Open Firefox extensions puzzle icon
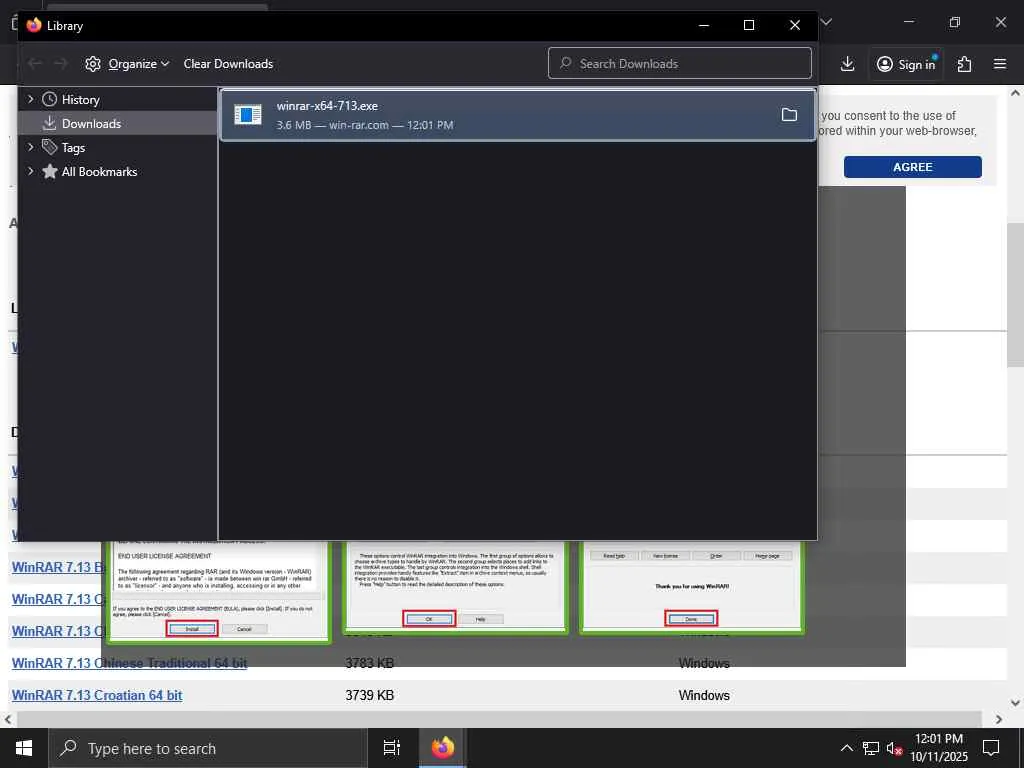 [x=964, y=63]
